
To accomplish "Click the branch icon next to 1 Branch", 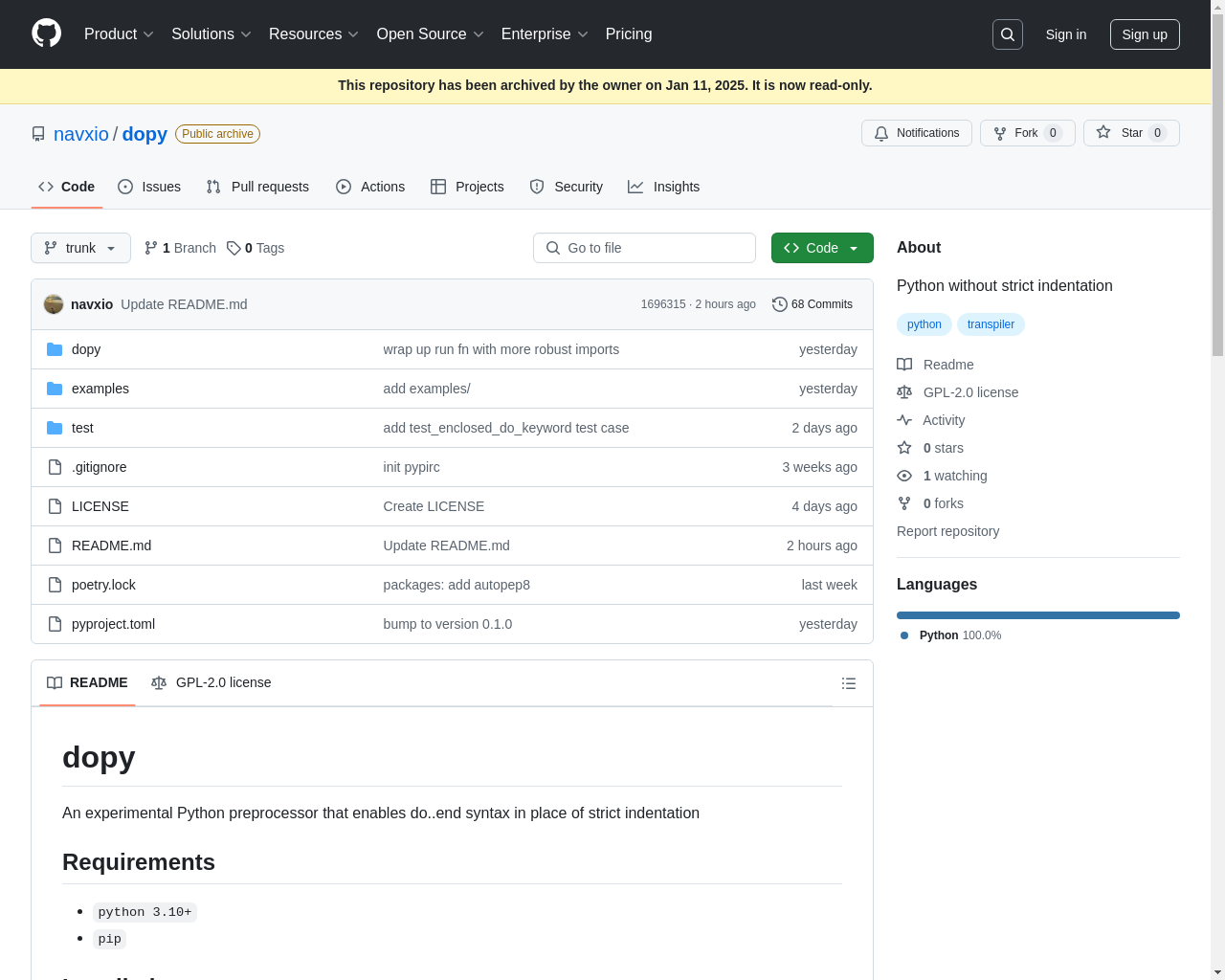I will [151, 248].
